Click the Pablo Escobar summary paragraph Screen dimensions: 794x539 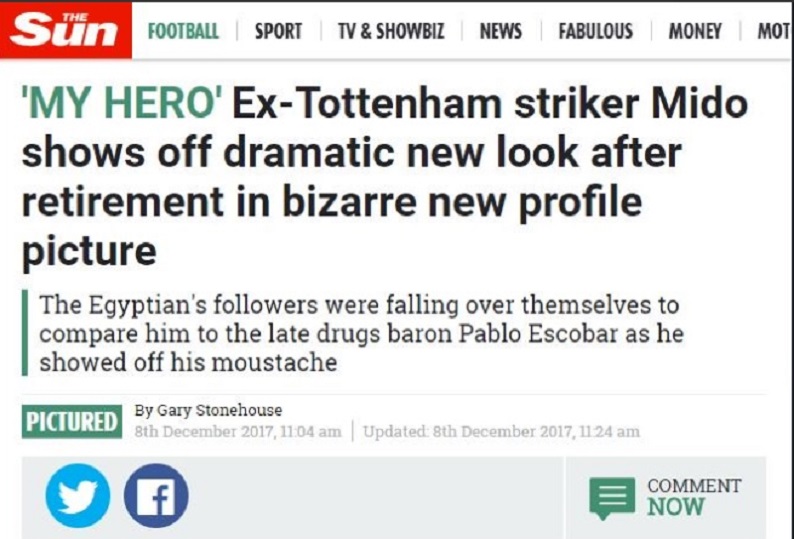pos(360,332)
